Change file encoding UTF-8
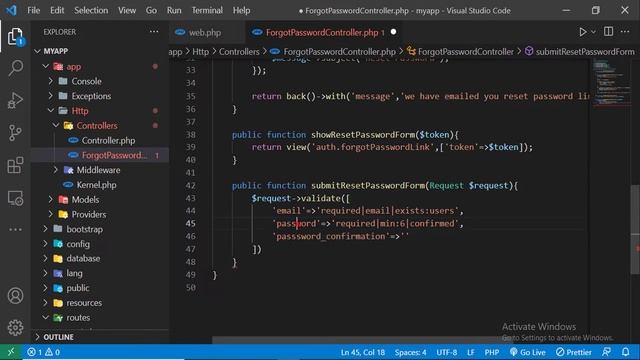 point(447,352)
